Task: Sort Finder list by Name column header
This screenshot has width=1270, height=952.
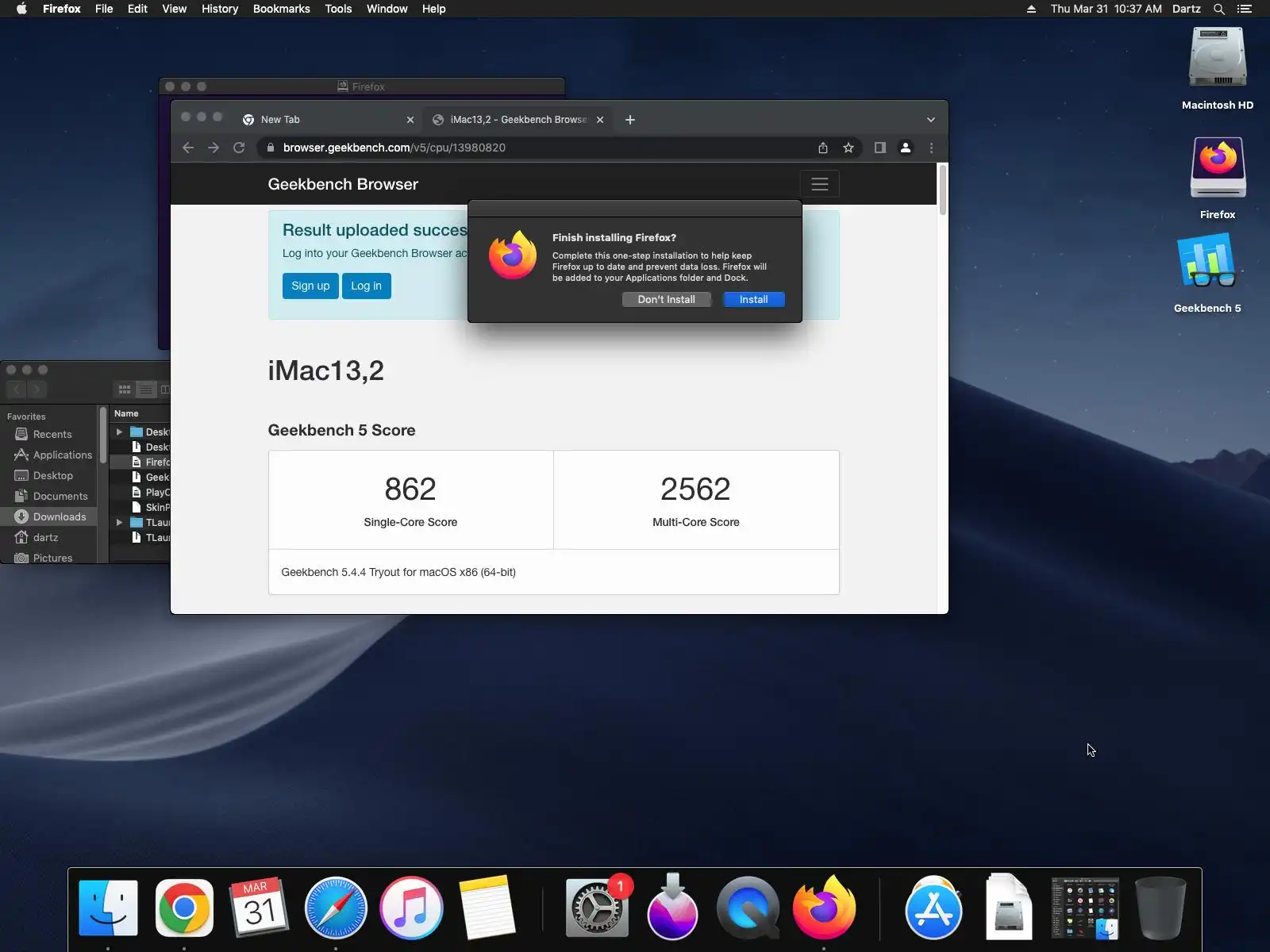Action: tap(126, 413)
